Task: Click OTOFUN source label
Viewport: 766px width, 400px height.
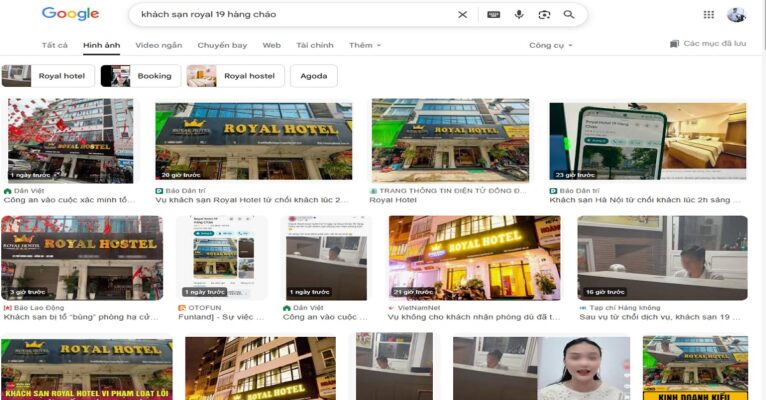Action: coord(205,308)
